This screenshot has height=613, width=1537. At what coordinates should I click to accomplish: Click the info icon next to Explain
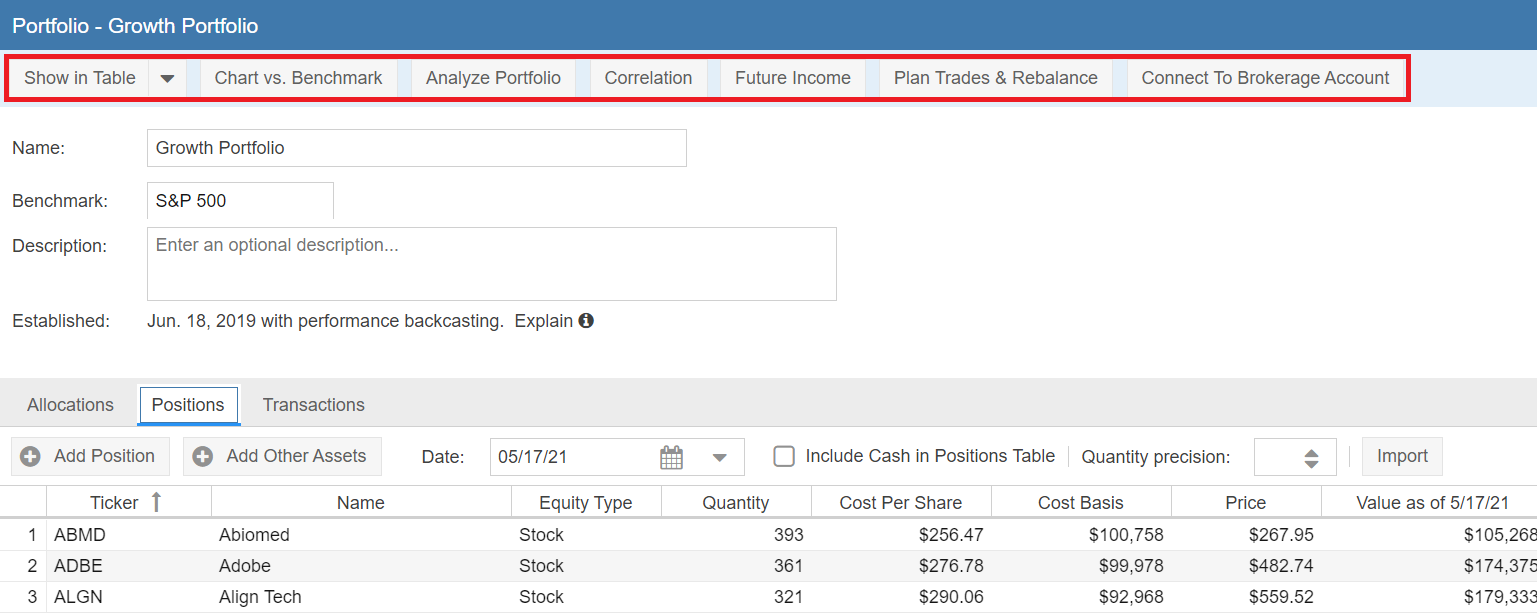586,321
